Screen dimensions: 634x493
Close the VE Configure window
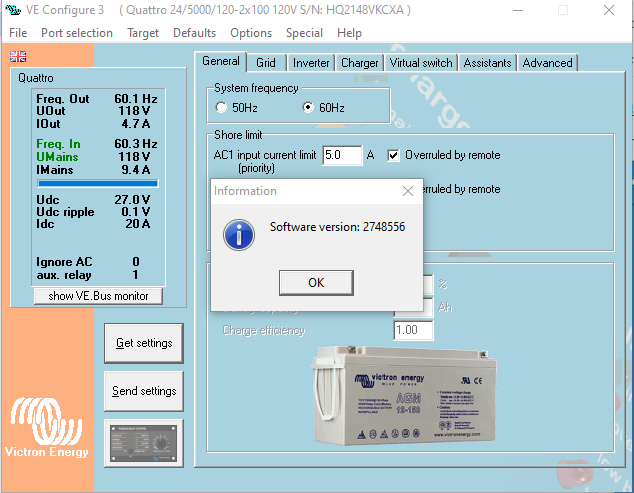[609, 10]
